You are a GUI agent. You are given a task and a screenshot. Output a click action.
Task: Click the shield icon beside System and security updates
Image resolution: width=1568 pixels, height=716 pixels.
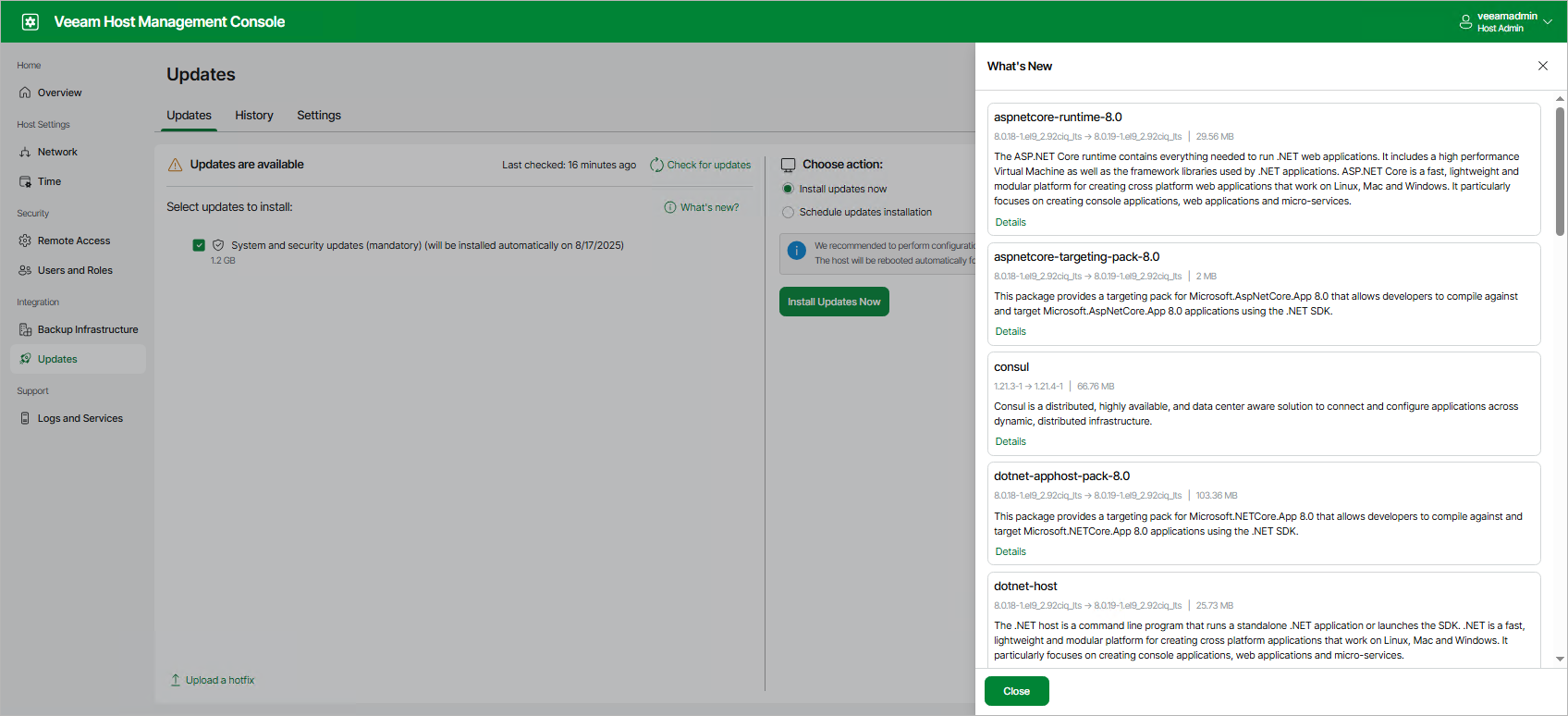(x=218, y=245)
